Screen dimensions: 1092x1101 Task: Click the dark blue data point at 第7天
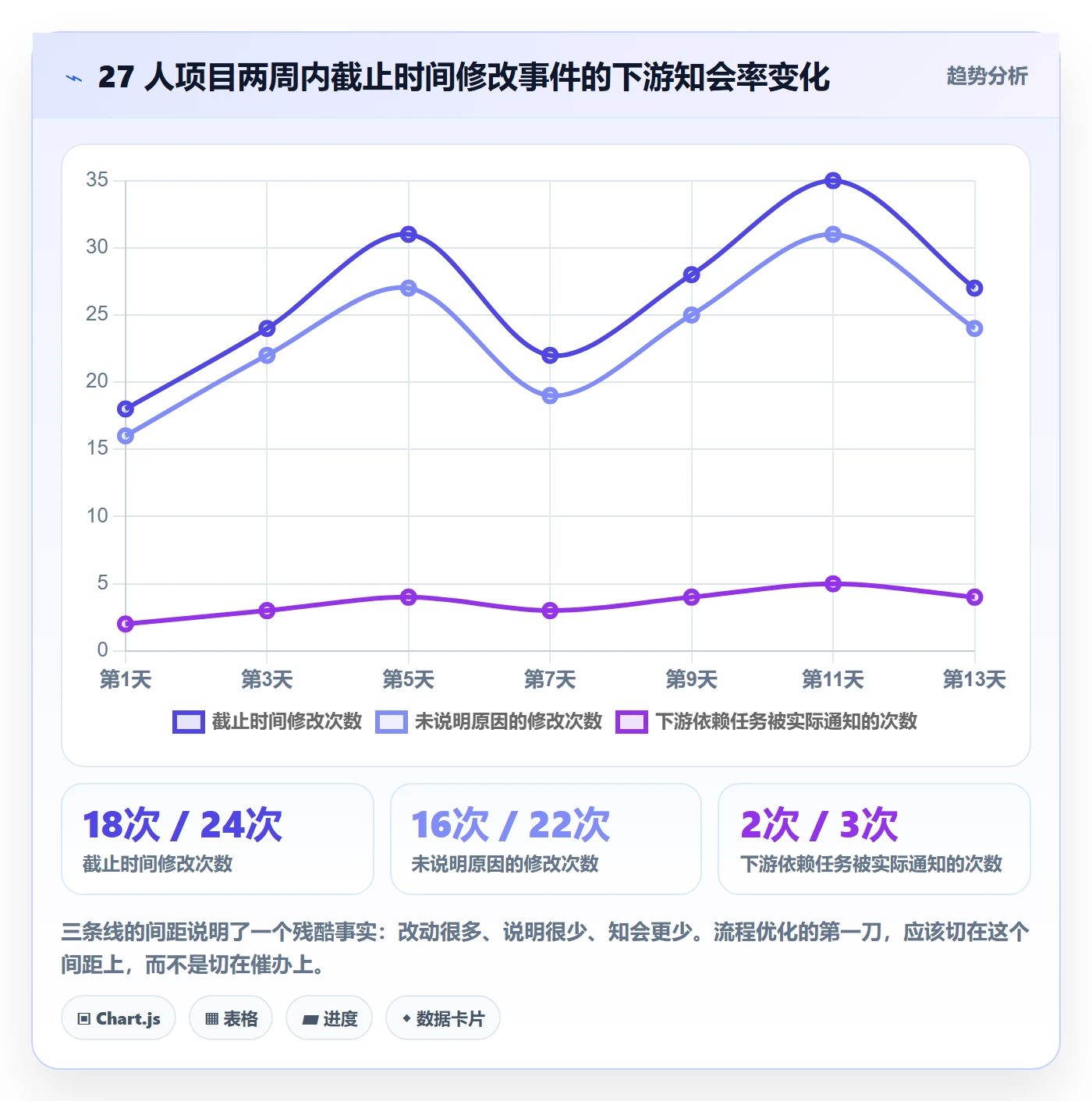(550, 356)
